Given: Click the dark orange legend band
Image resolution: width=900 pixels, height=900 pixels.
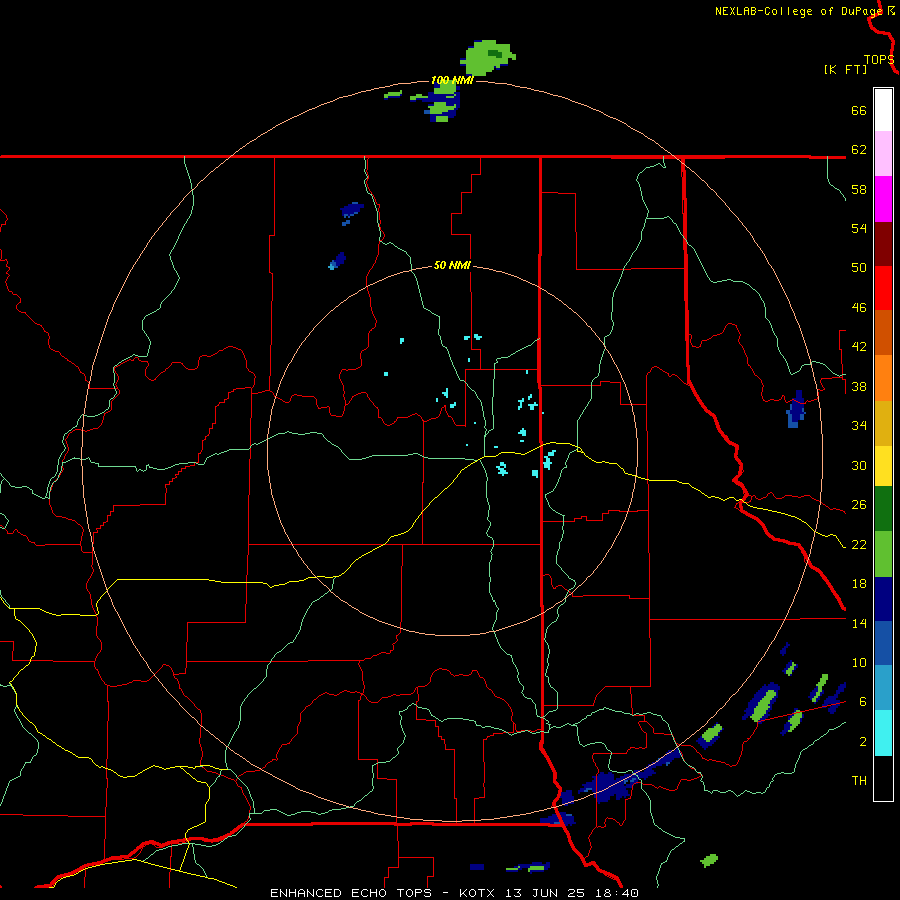Looking at the screenshot, I should coord(883,332).
